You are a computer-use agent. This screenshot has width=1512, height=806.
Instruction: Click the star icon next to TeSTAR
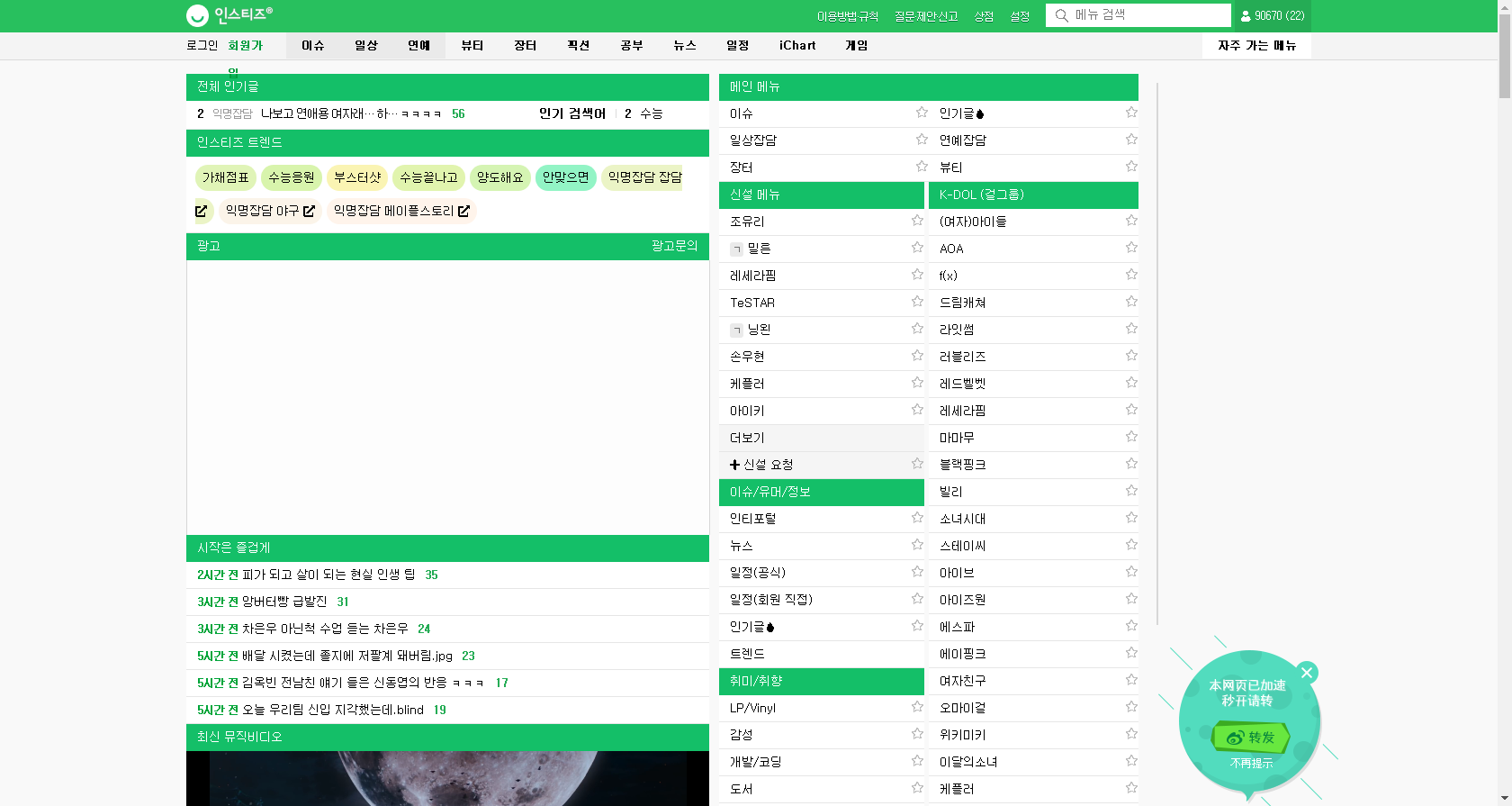click(x=917, y=302)
